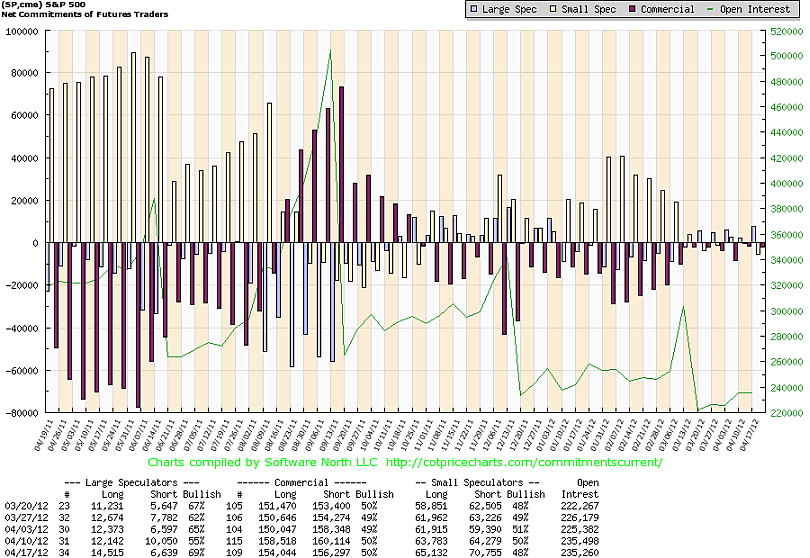Click open interest value 225,382
Image resolution: width=810 pixels, height=558 pixels.
[x=580, y=530]
